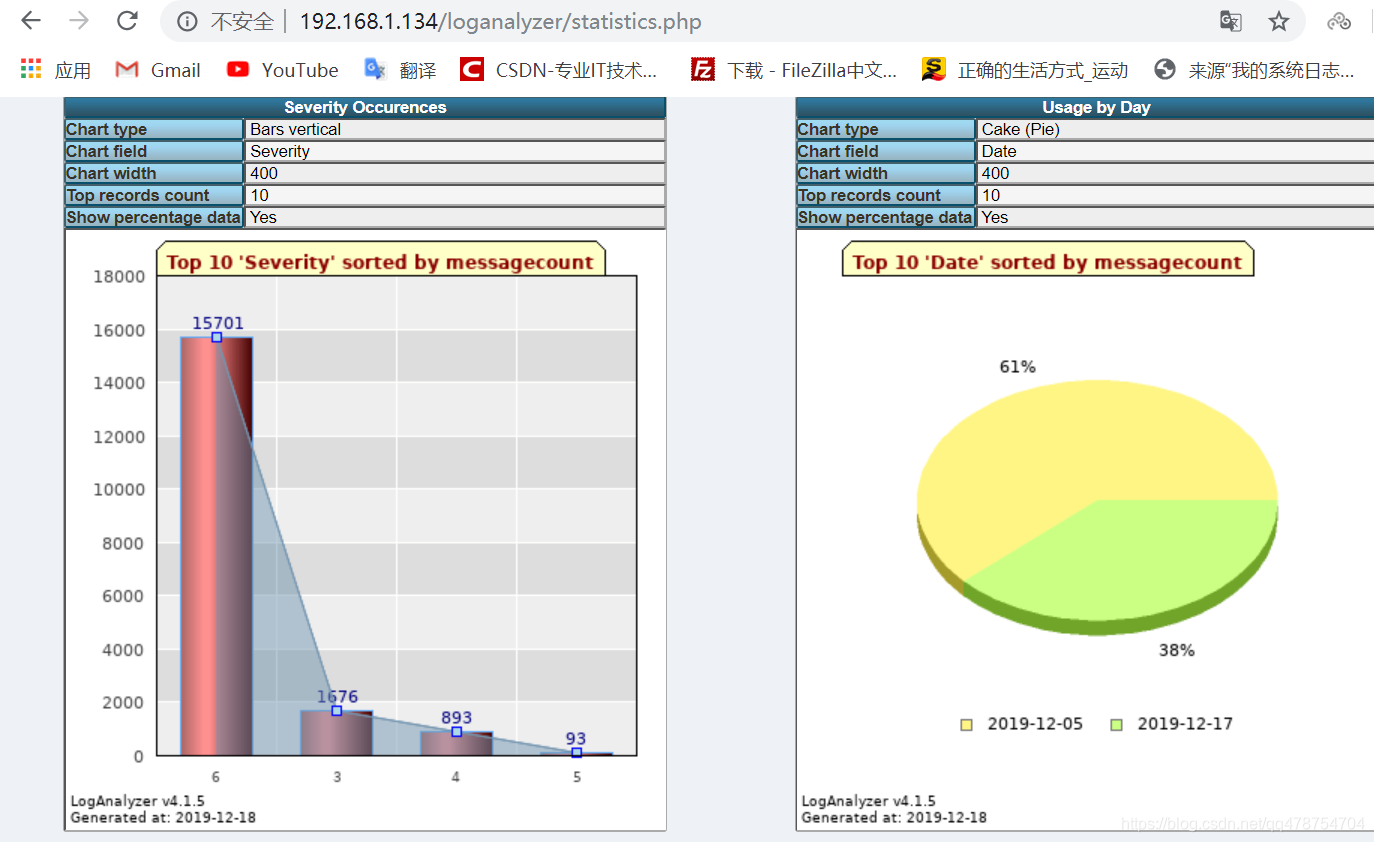Open the 来源"我的系统日志 bookmark
The image size is (1374, 842).
1254,69
